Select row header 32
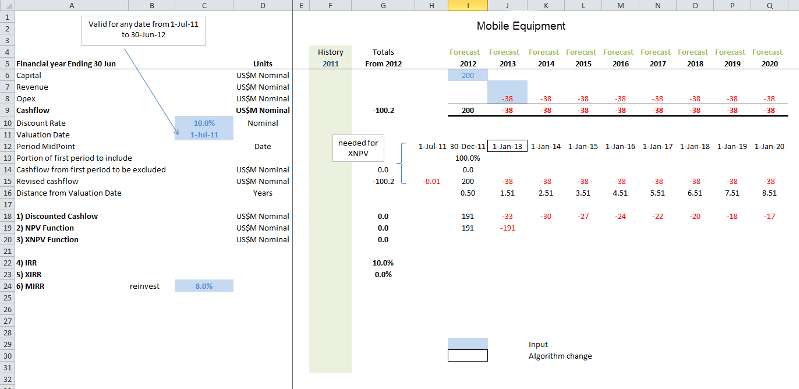This screenshot has height=389, width=799. pos(7,379)
